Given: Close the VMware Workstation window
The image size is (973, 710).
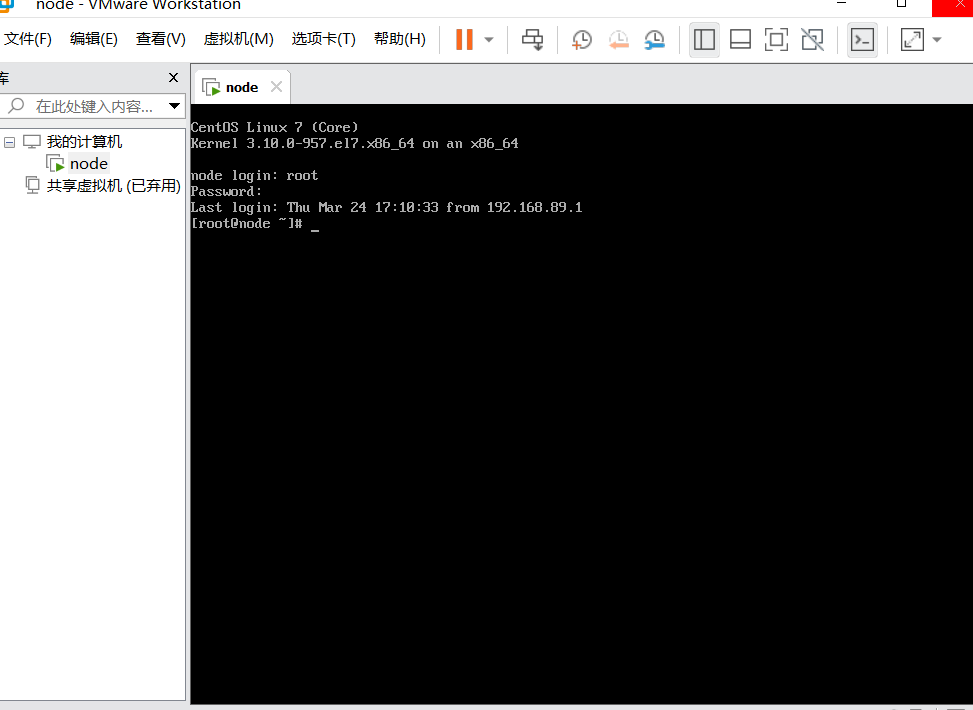Looking at the screenshot, I should (x=959, y=4).
